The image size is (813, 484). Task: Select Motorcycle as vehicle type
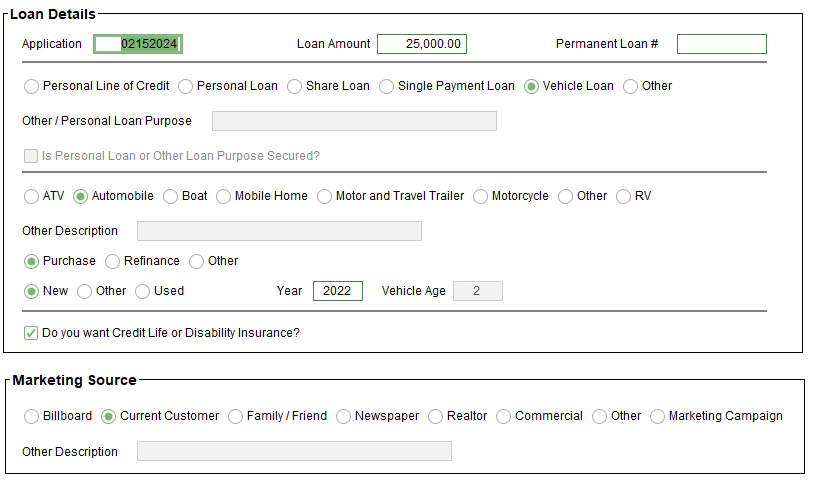(x=481, y=196)
